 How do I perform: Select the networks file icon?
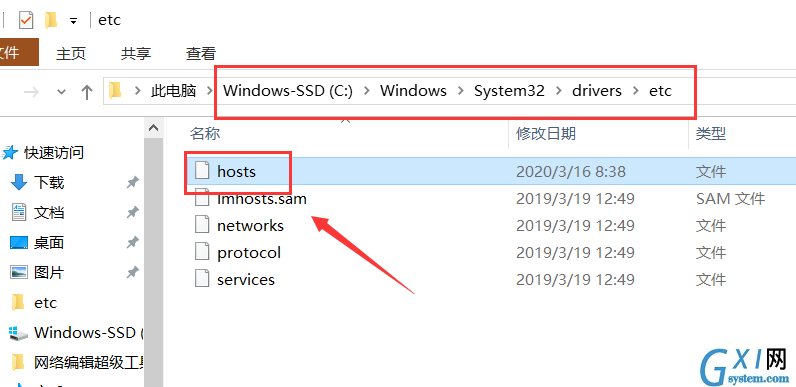click(202, 225)
